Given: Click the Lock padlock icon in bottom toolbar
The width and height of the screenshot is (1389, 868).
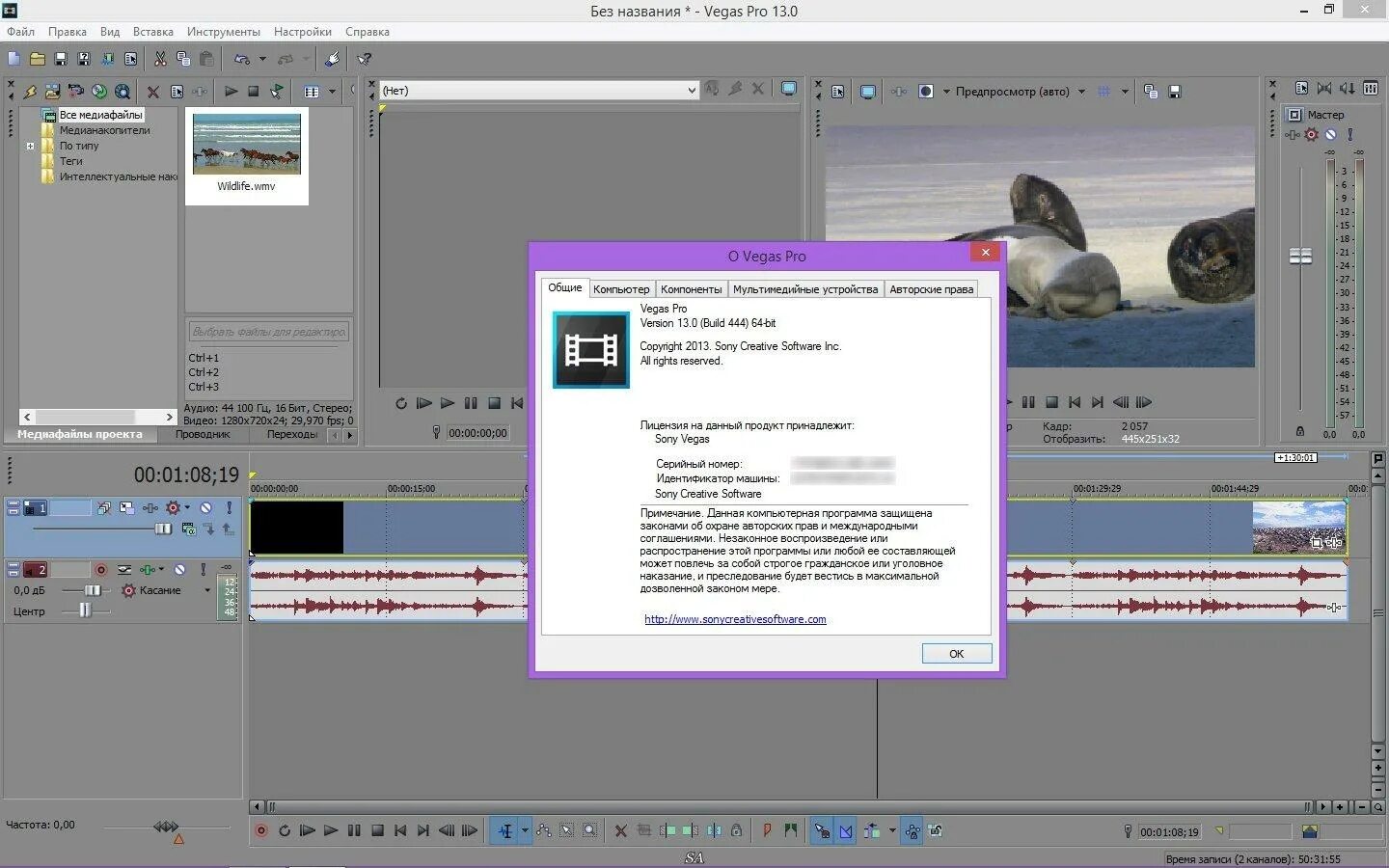Looking at the screenshot, I should pyautogui.click(x=736, y=830).
